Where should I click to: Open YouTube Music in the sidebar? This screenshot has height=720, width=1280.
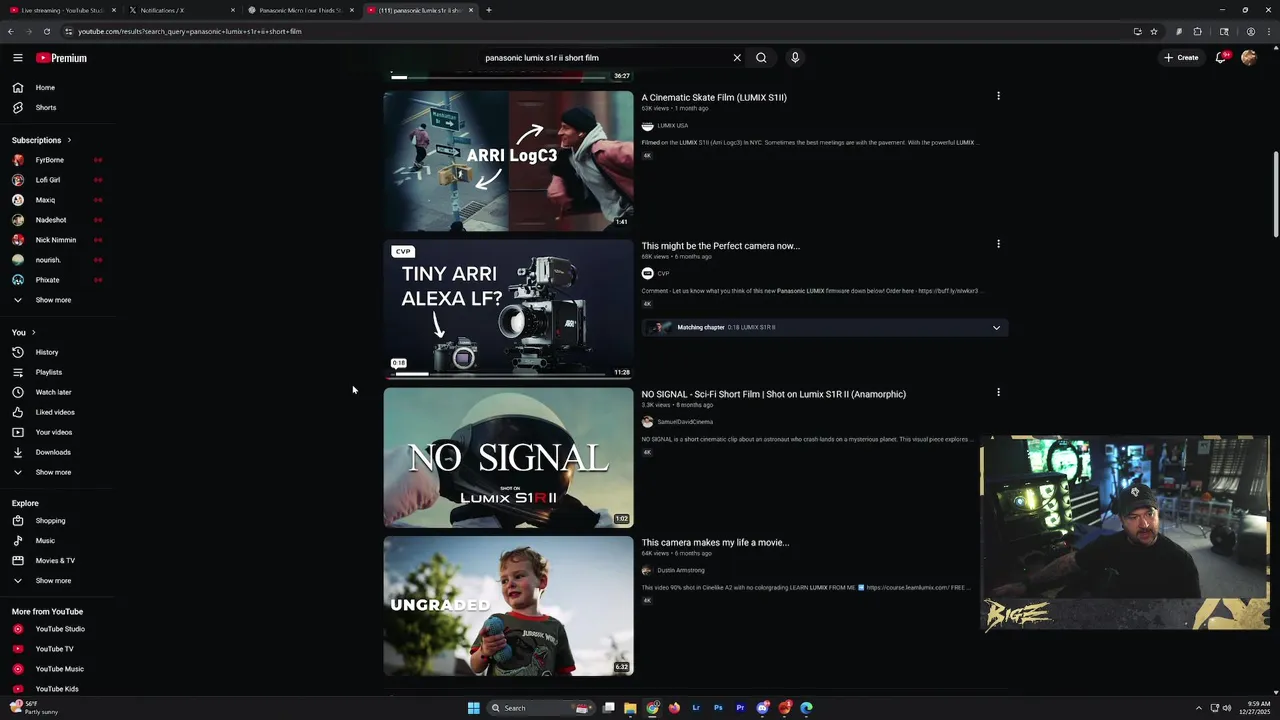[x=58, y=669]
